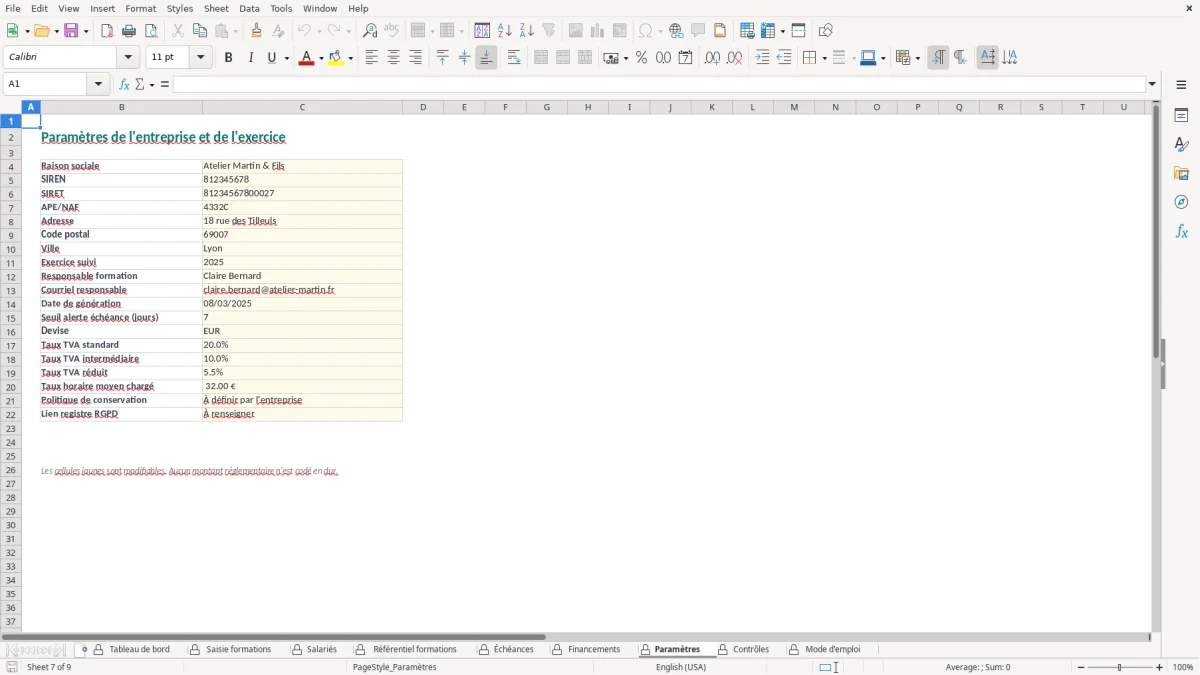Image resolution: width=1200 pixels, height=675 pixels.
Task: Expand the font name dropdown
Action: click(129, 58)
